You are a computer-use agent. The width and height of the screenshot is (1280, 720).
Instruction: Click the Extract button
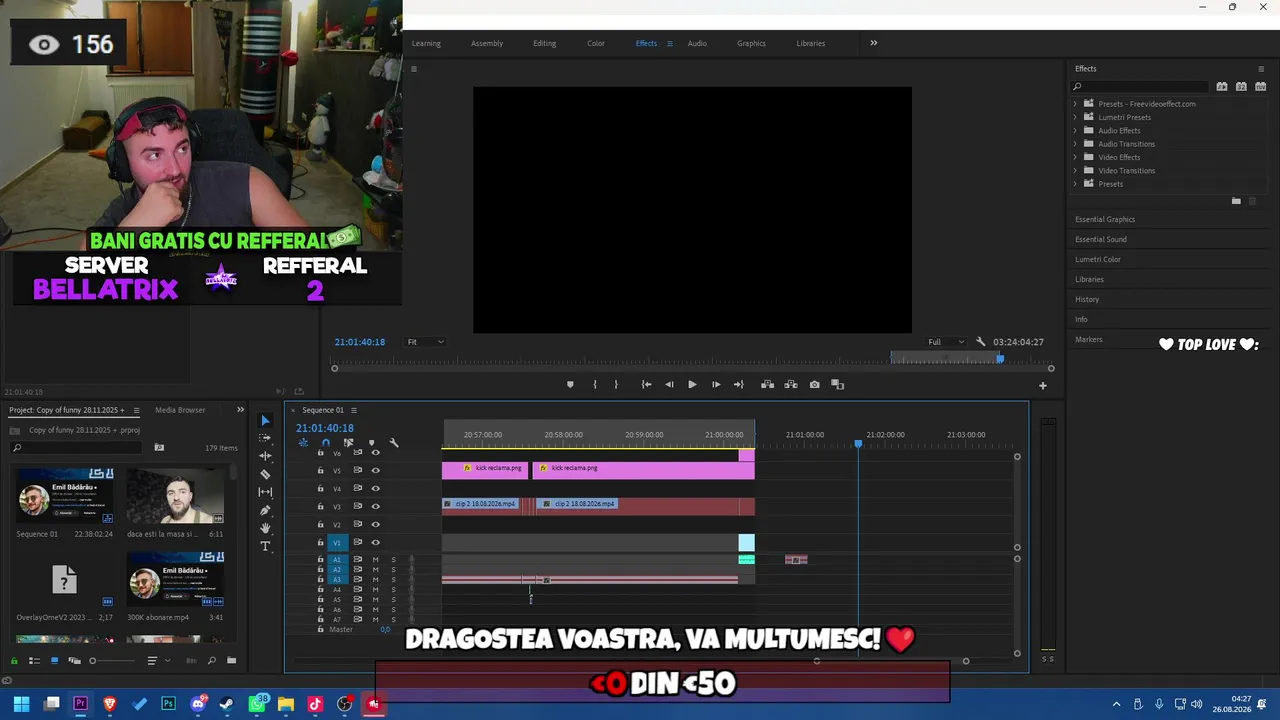point(791,385)
